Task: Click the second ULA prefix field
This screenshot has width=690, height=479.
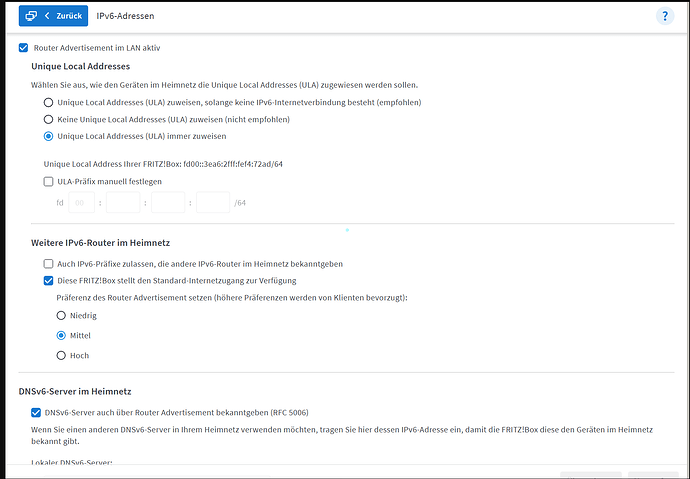Action: pos(123,202)
